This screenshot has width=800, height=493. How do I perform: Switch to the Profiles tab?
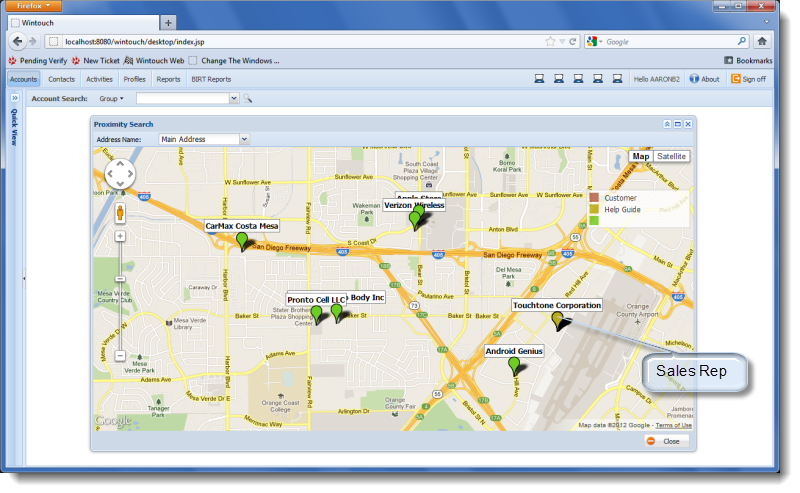(134, 79)
